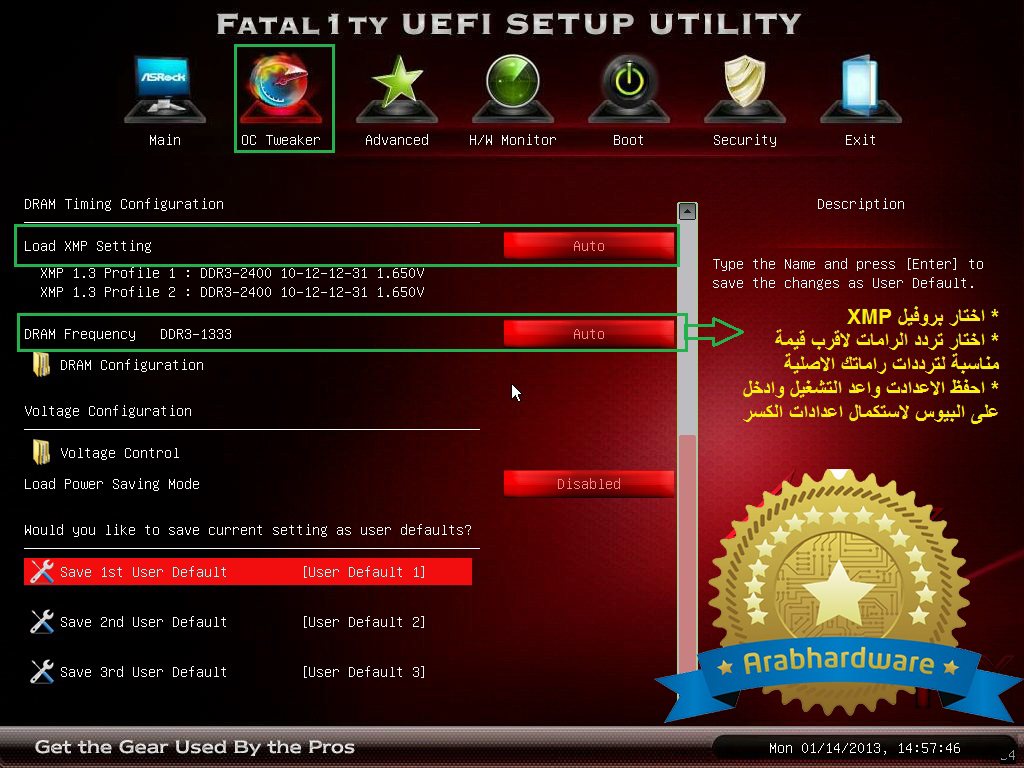1024x768 pixels.
Task: Switch to the H/W Monitor tab label
Action: click(513, 140)
